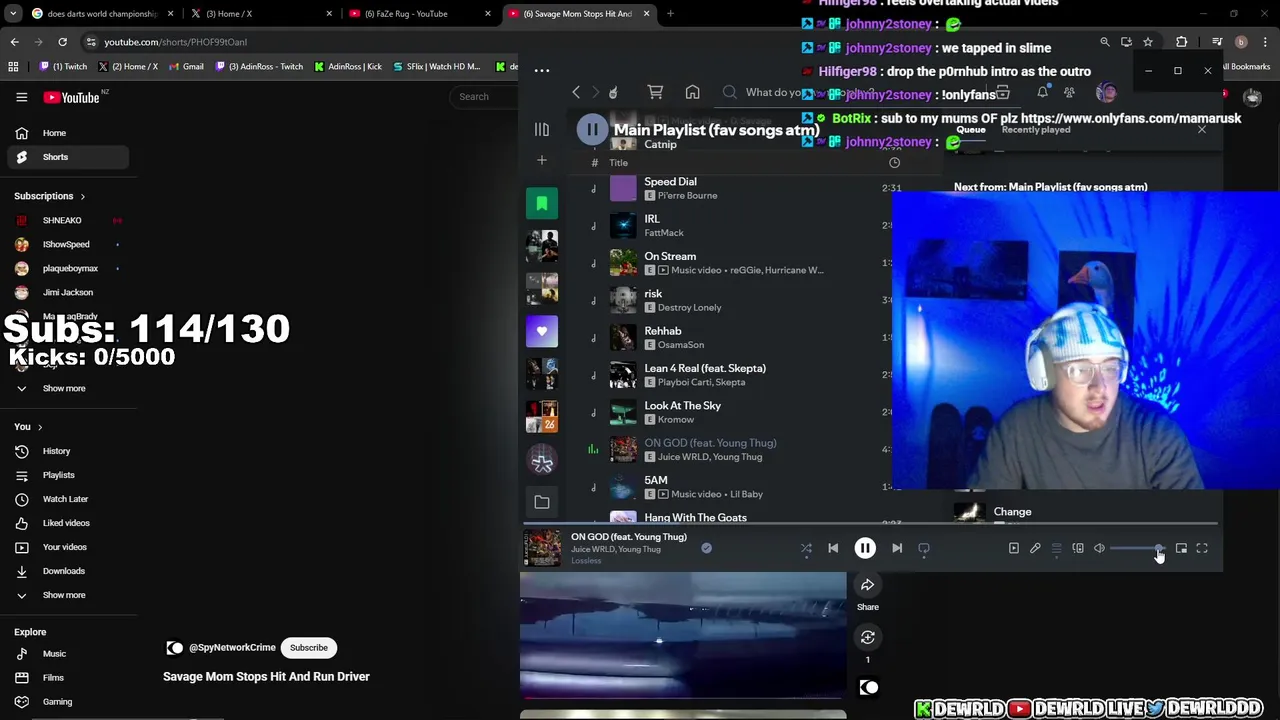This screenshot has width=1280, height=720.
Task: Switch to the FaZe Rug YouTube tab
Action: (x=418, y=14)
